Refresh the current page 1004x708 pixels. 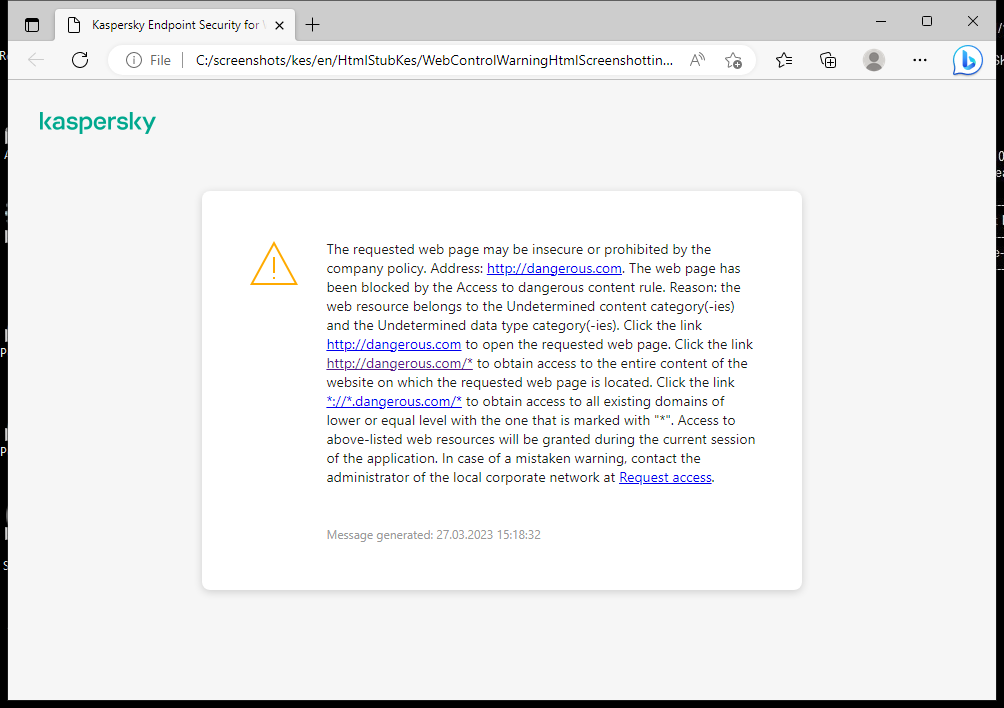80,60
